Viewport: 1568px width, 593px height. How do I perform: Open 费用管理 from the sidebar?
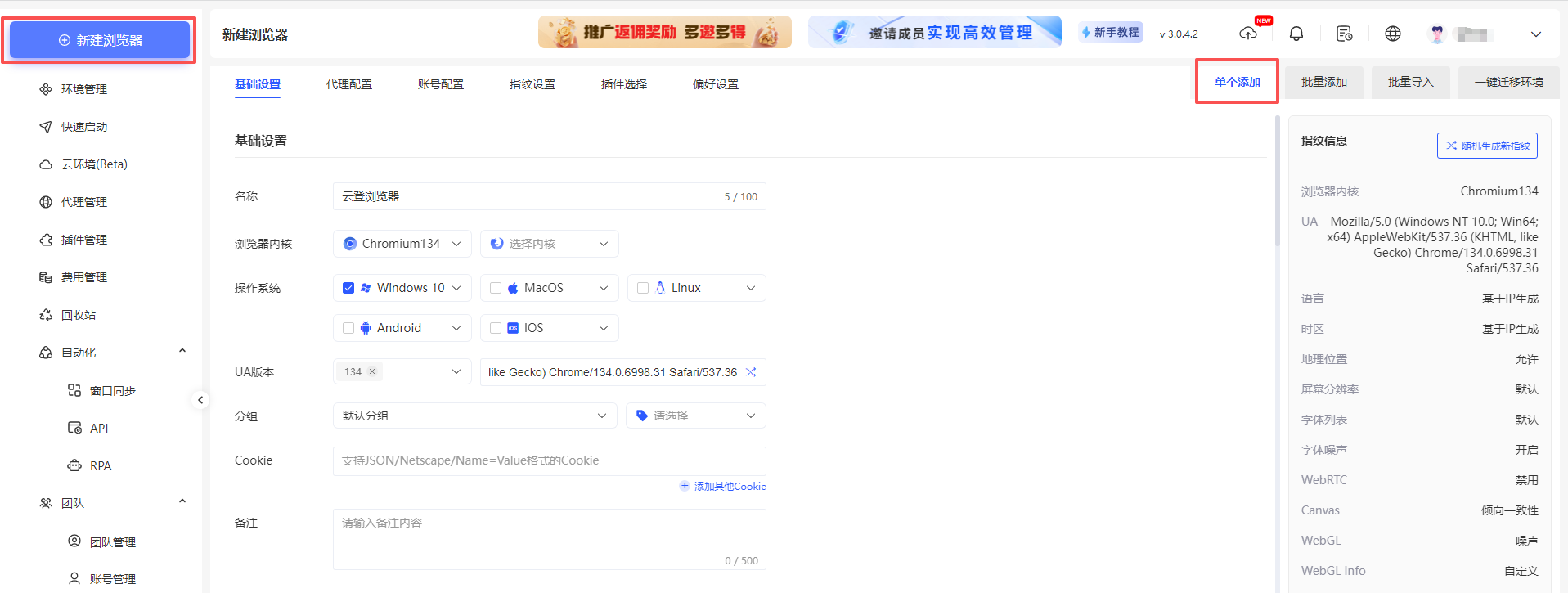74,277
